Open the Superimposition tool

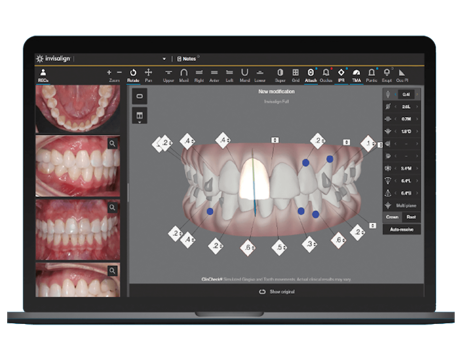pos(280,75)
